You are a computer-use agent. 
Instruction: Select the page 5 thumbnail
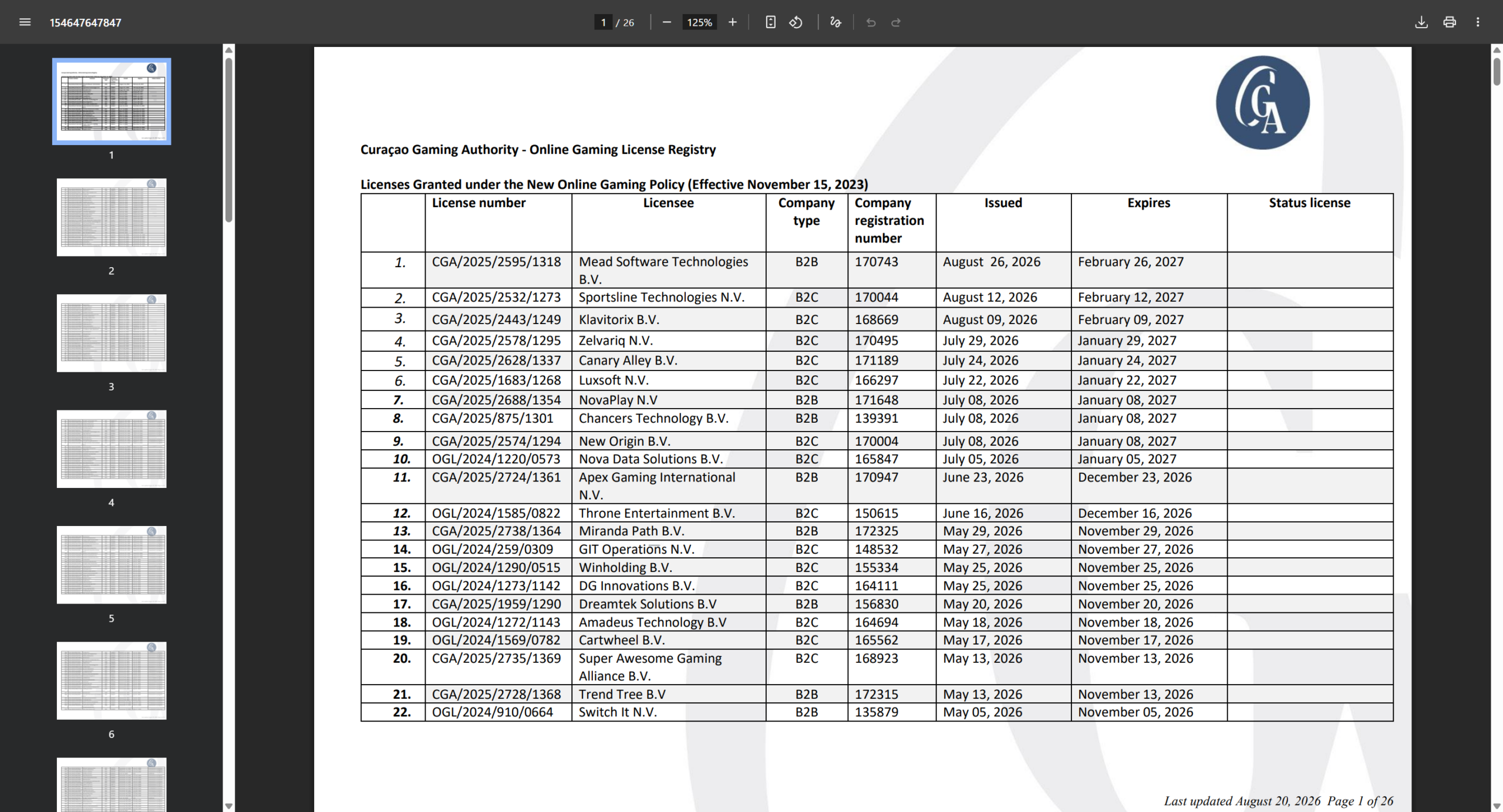point(112,565)
